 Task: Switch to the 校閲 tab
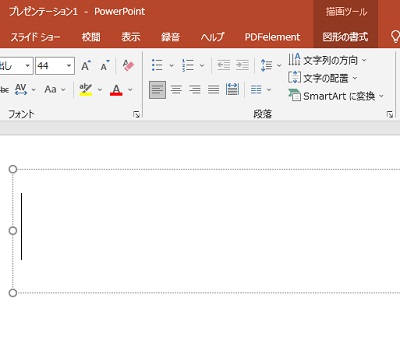(91, 37)
